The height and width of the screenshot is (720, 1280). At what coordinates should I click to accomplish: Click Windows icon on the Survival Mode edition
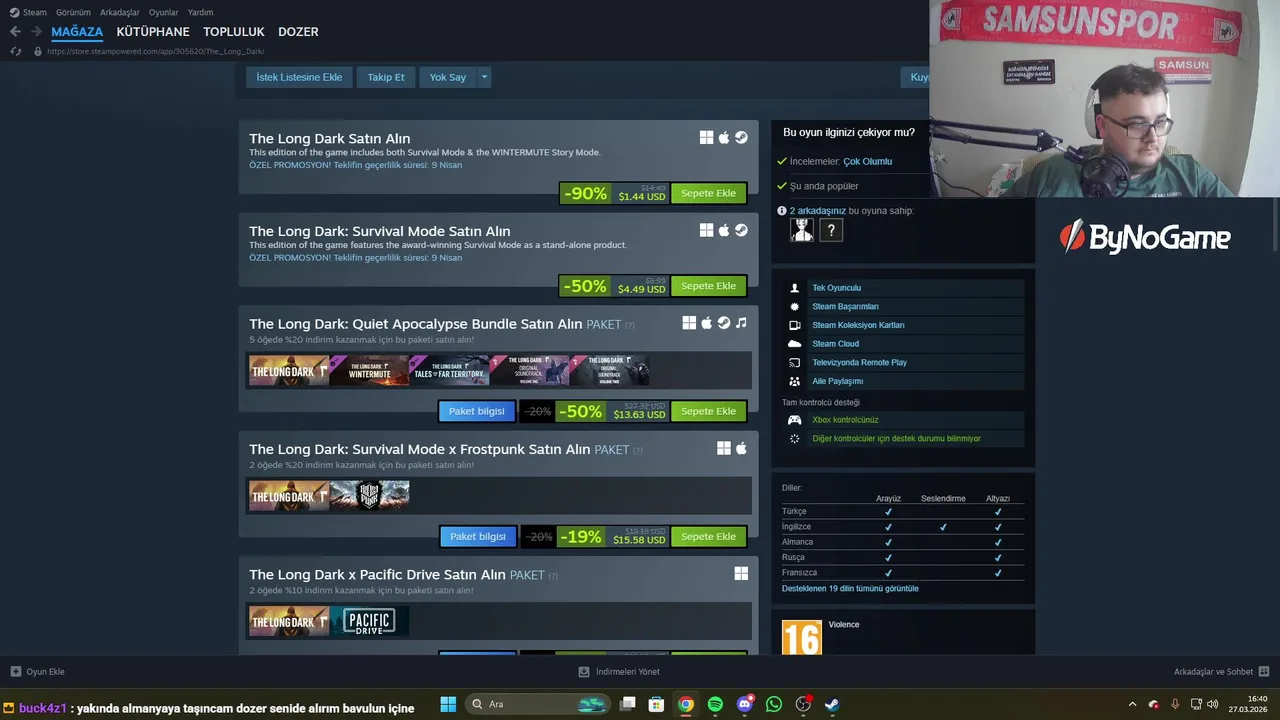[706, 230]
